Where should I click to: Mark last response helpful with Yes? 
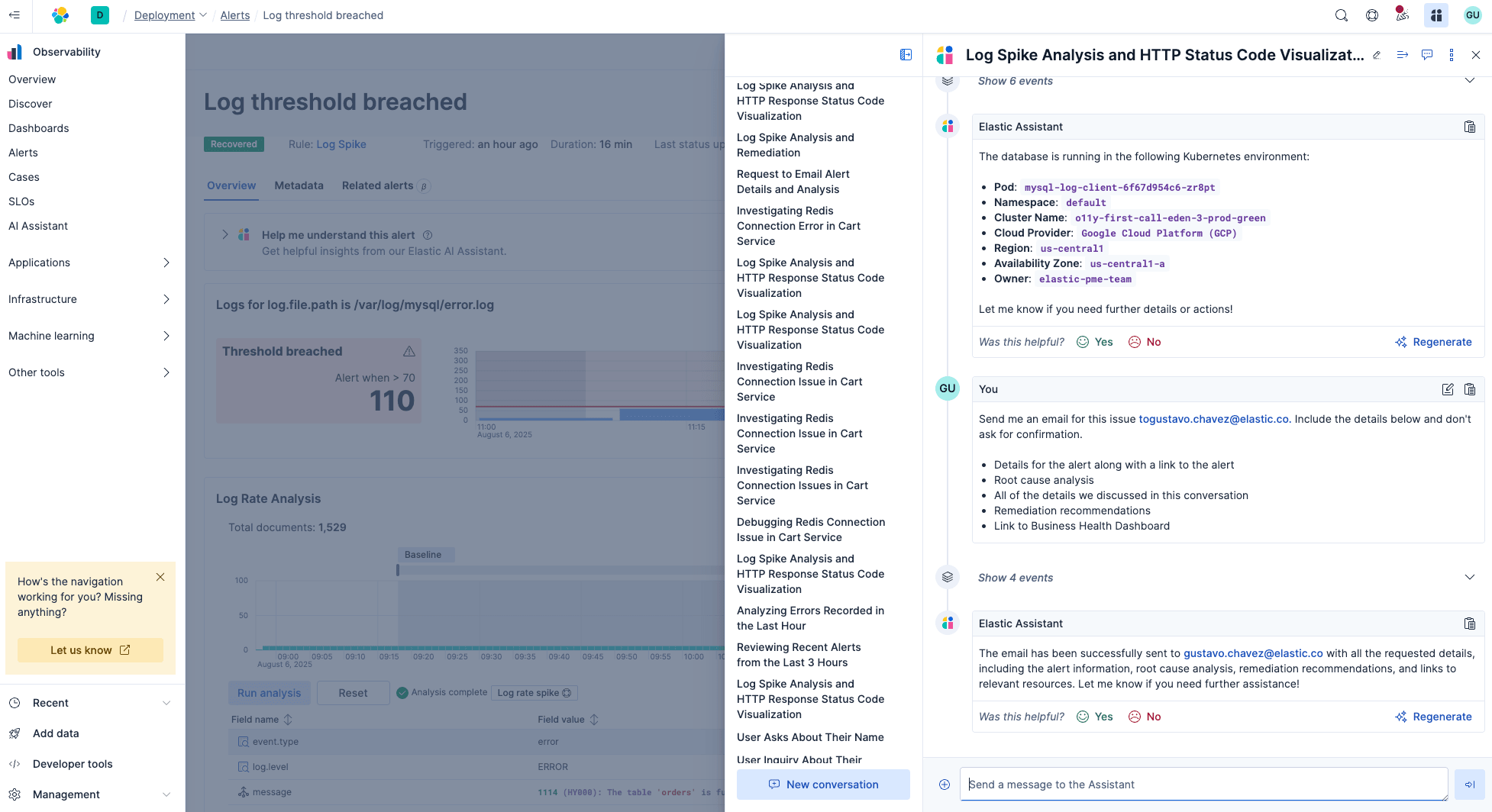click(1095, 717)
